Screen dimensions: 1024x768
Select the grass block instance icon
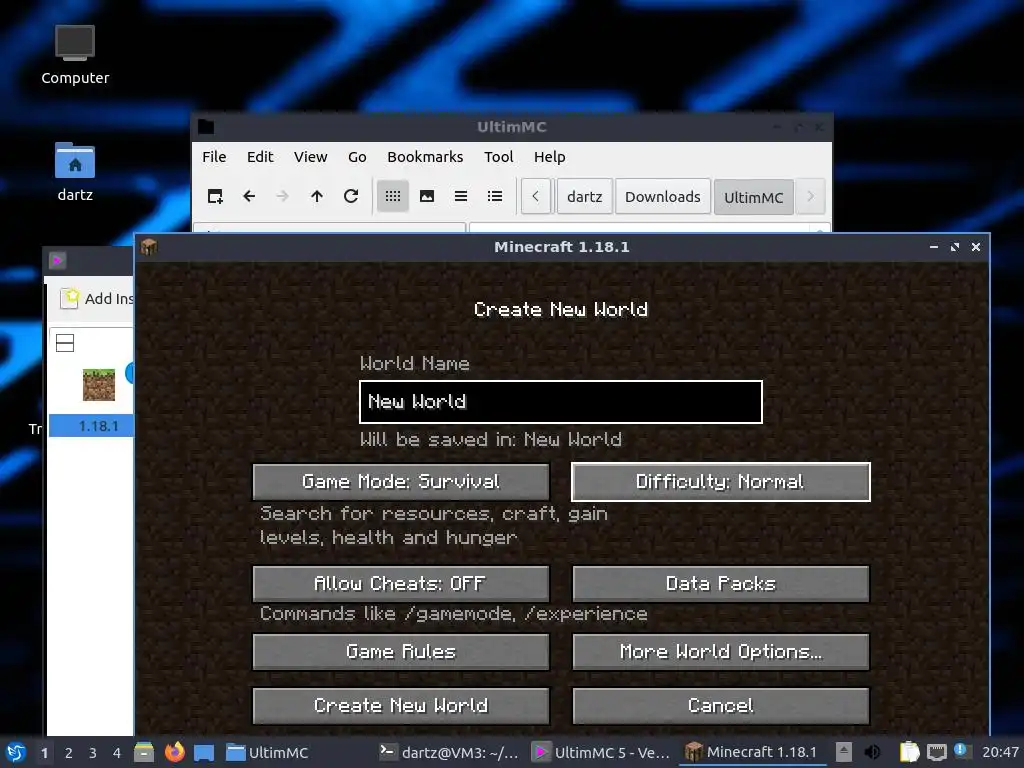[x=99, y=385]
